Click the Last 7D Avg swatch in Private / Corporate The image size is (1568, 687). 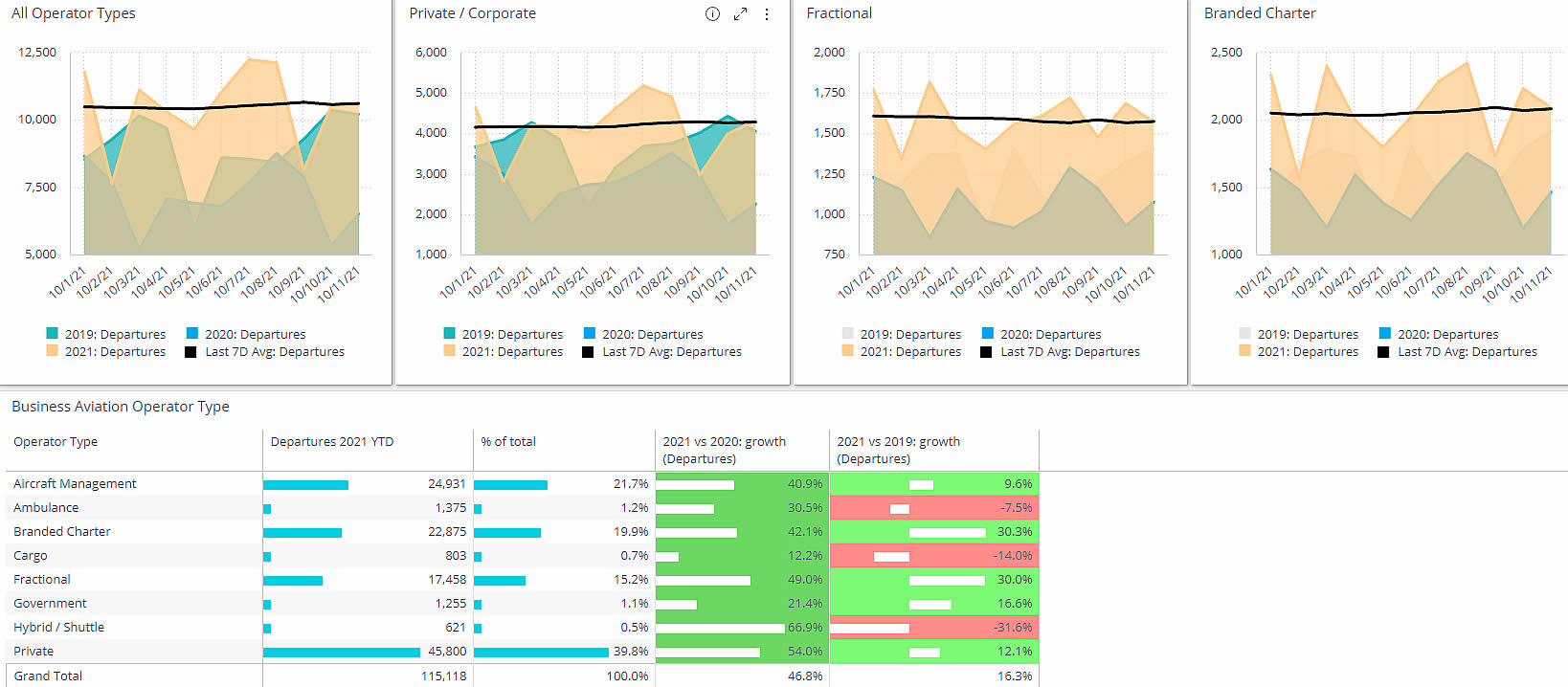tap(588, 351)
